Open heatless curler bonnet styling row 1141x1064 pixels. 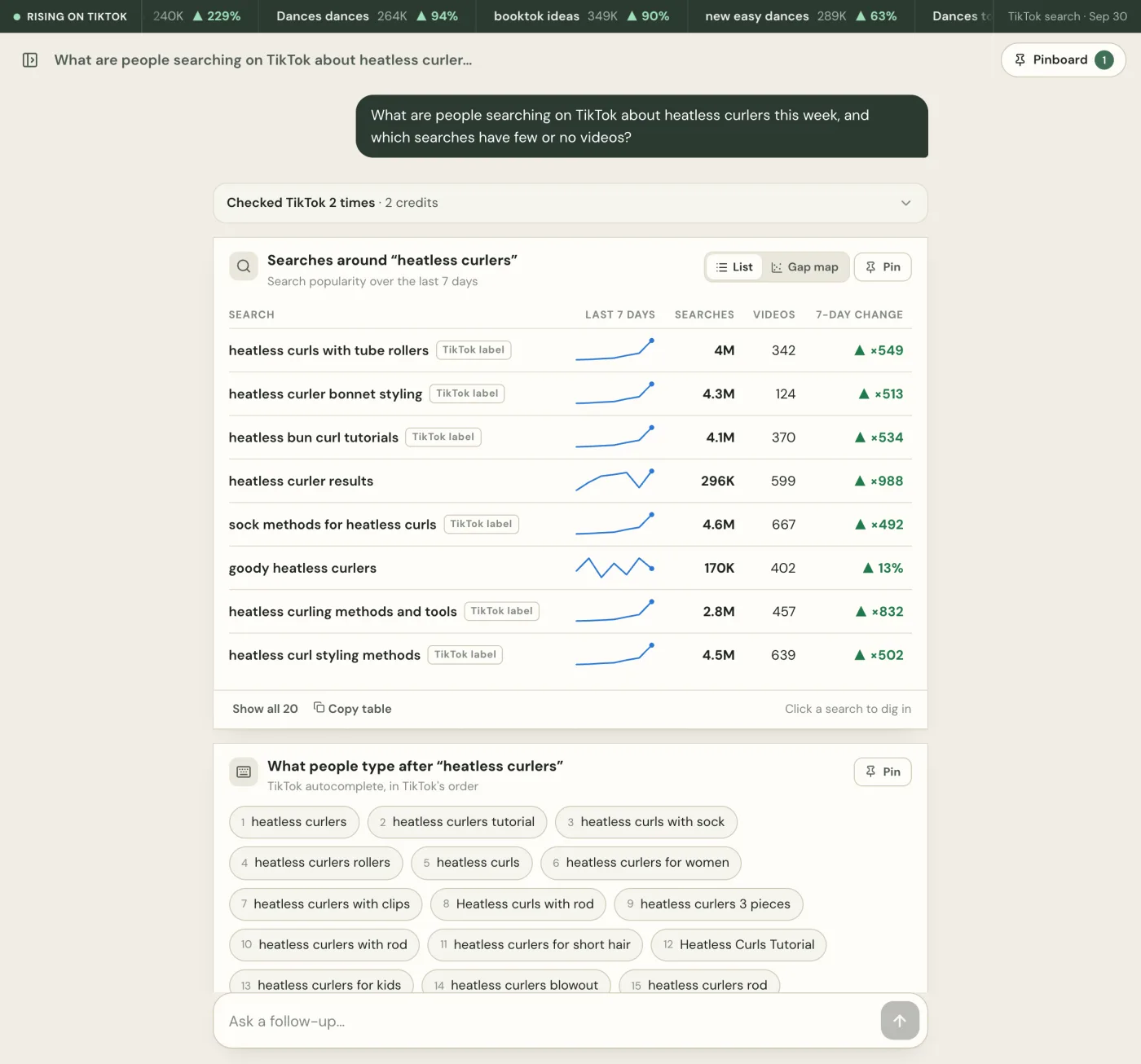point(570,394)
